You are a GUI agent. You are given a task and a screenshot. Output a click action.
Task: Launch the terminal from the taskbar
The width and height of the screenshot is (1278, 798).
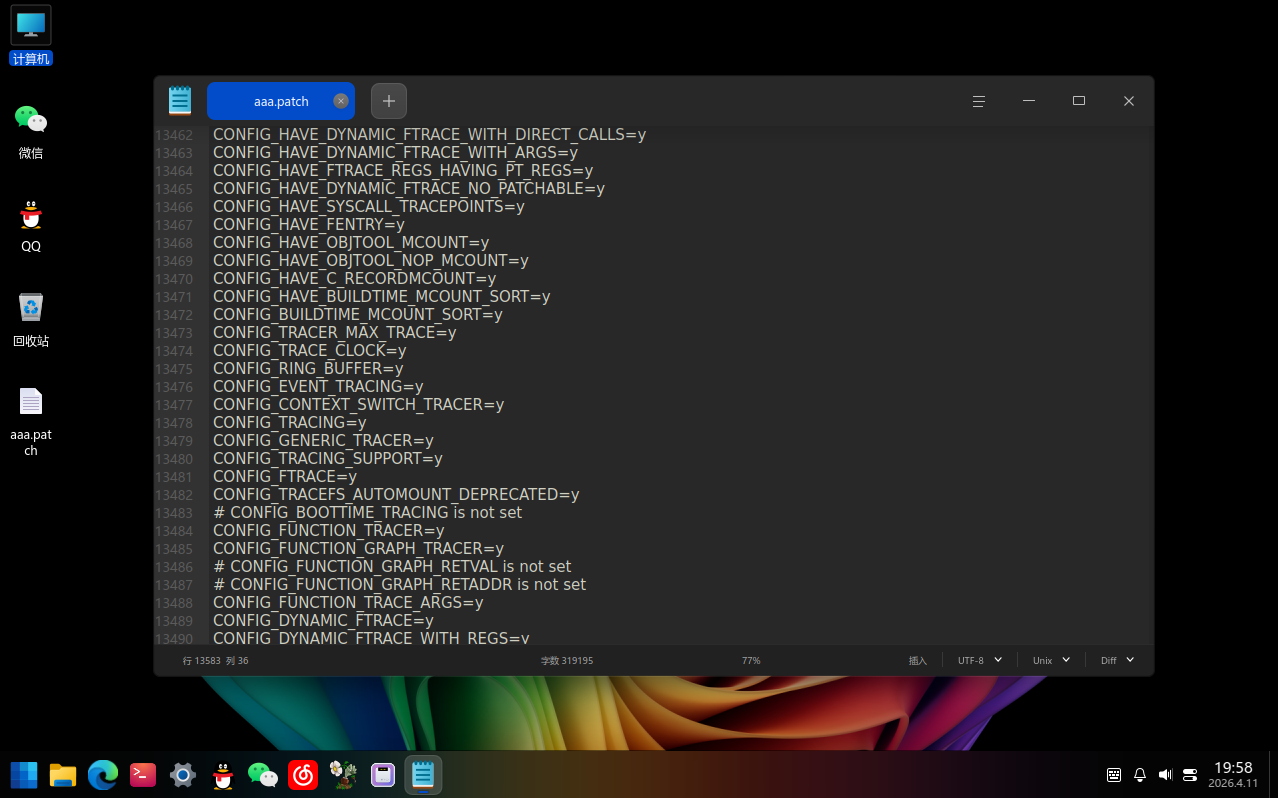pos(143,774)
